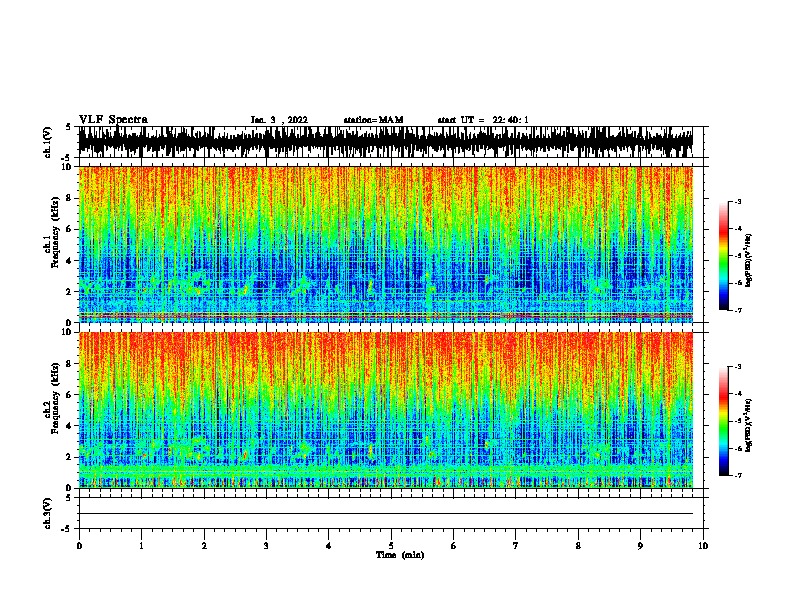
Task: Click the "-3" label on ch.2 colorbar
Action: coord(737,367)
